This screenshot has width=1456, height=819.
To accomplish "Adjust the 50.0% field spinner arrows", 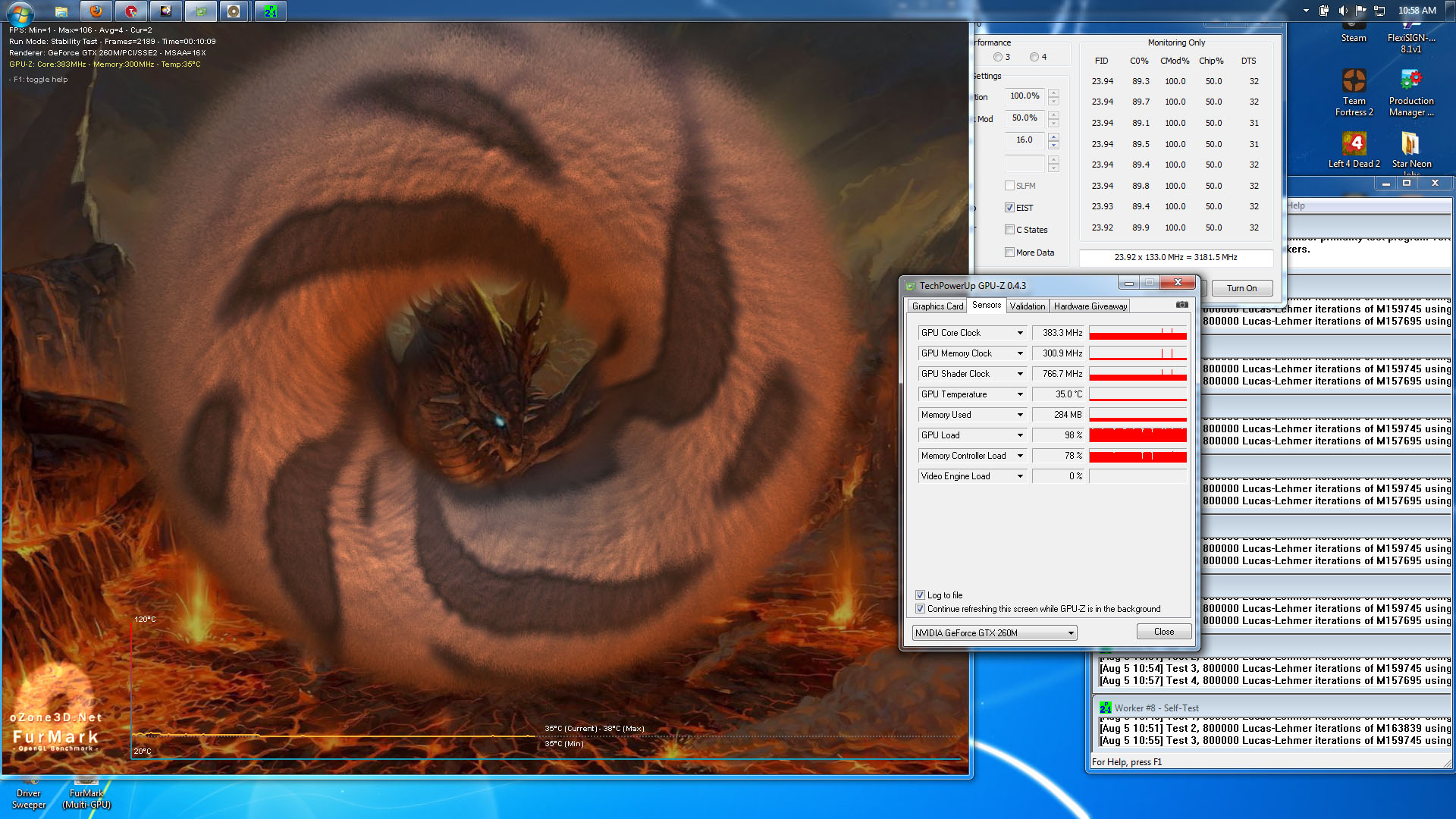I will pyautogui.click(x=1053, y=118).
